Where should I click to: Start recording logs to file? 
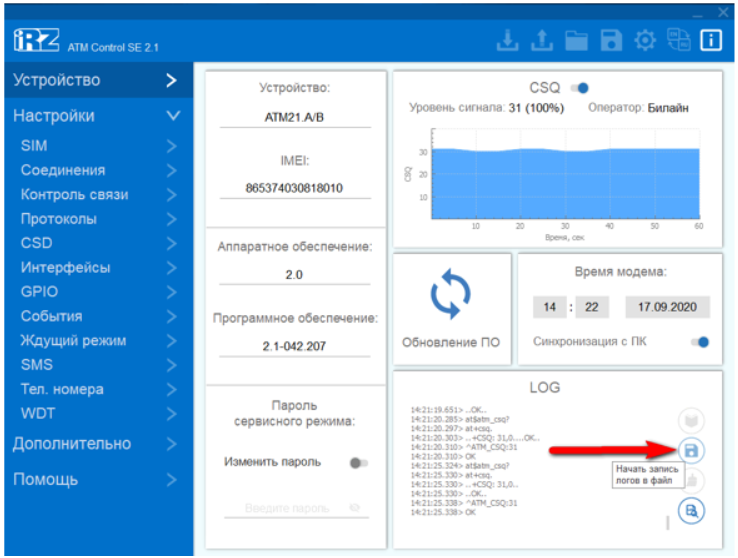690,450
